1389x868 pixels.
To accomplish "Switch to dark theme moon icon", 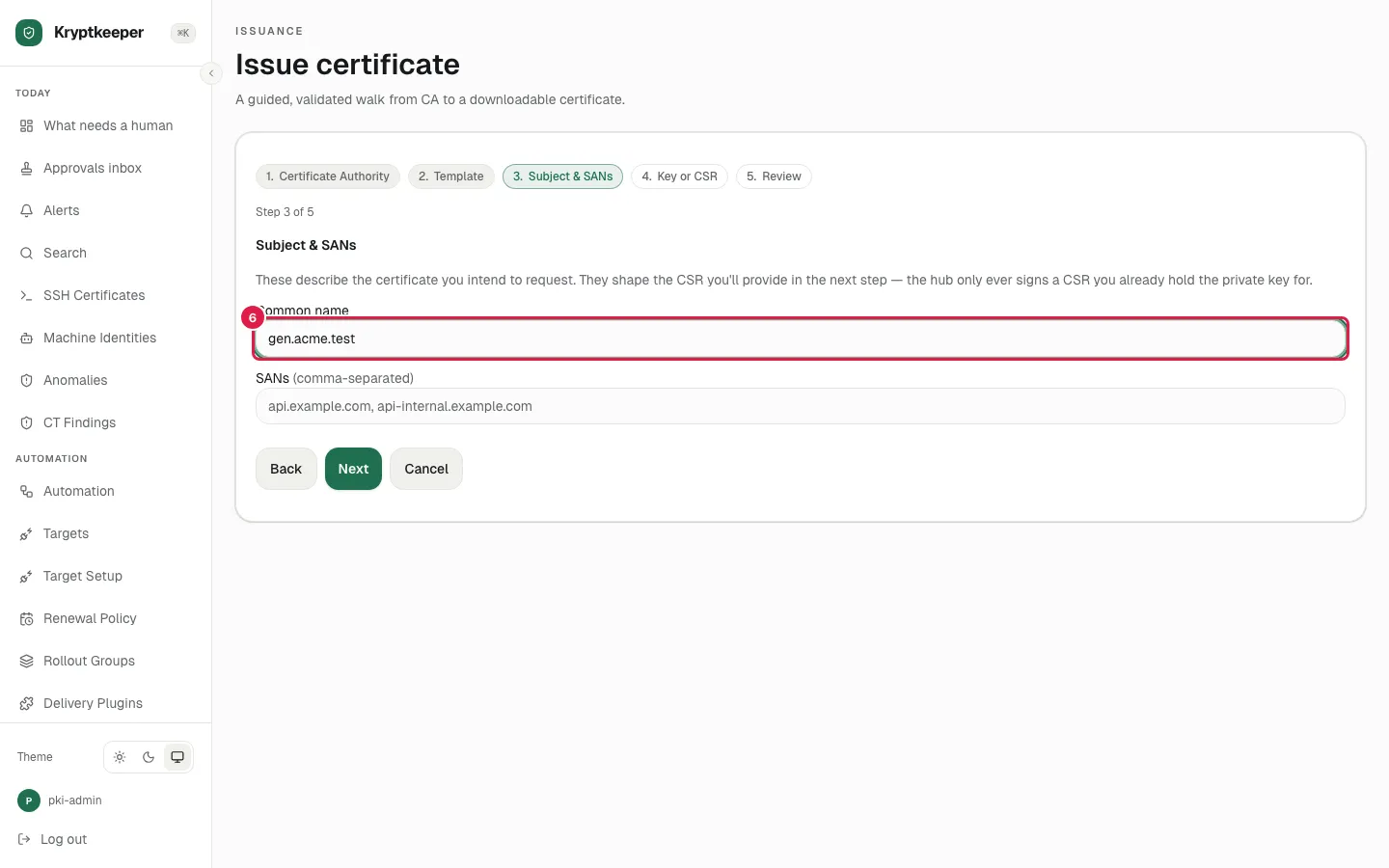I will (x=149, y=757).
